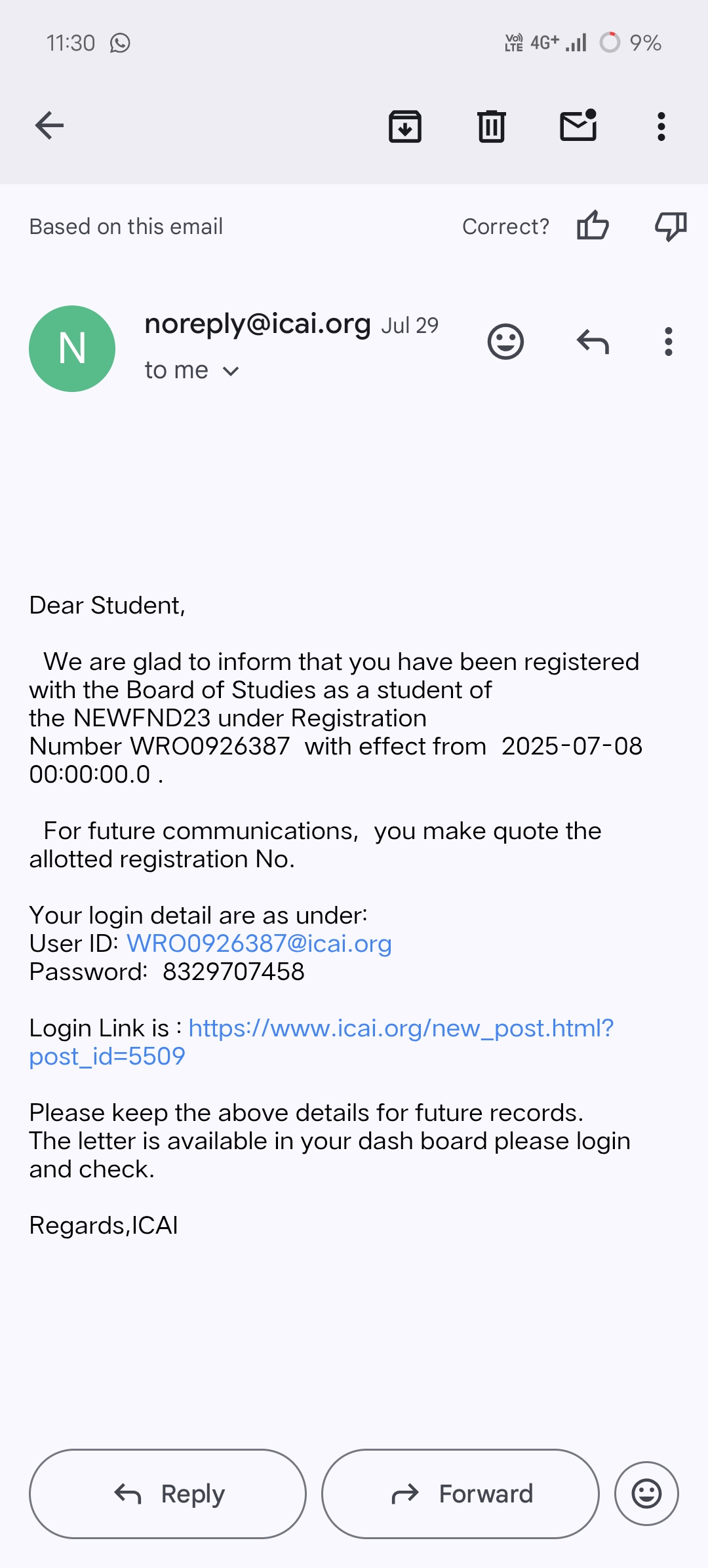The width and height of the screenshot is (708, 1568).
Task: Give thumbs down to summary
Action: click(670, 226)
